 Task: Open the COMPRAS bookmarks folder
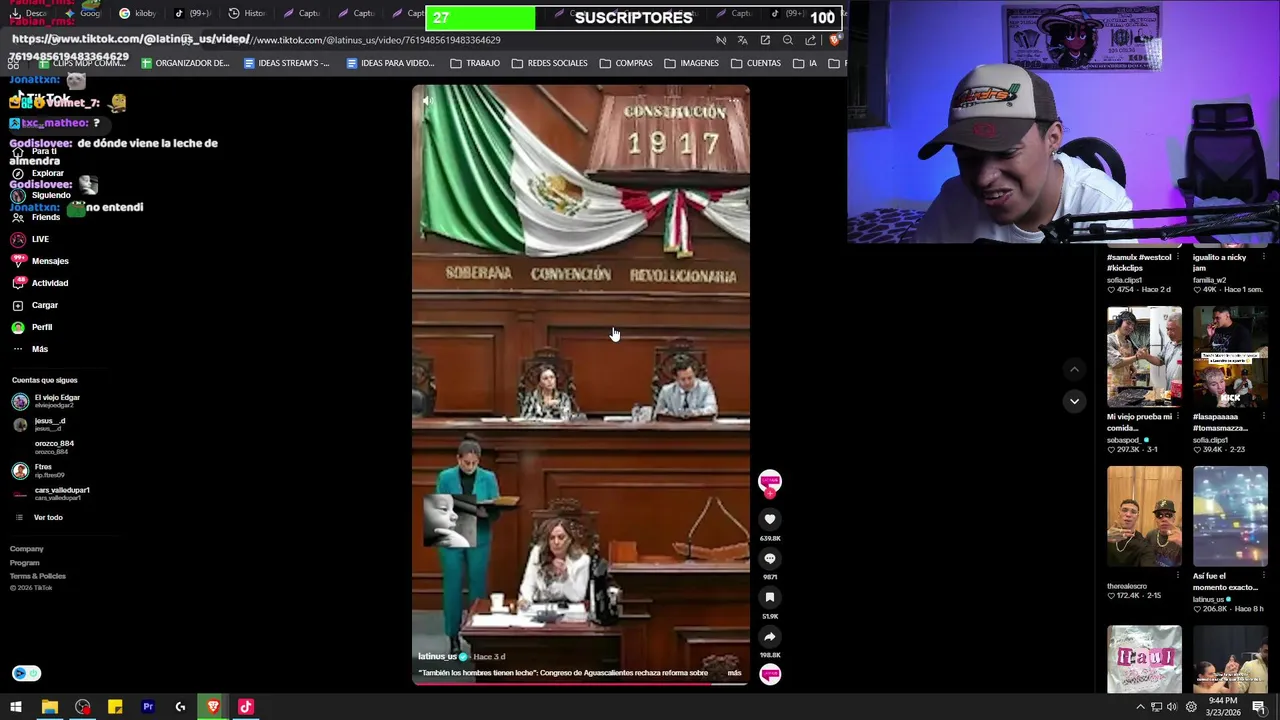(x=626, y=63)
